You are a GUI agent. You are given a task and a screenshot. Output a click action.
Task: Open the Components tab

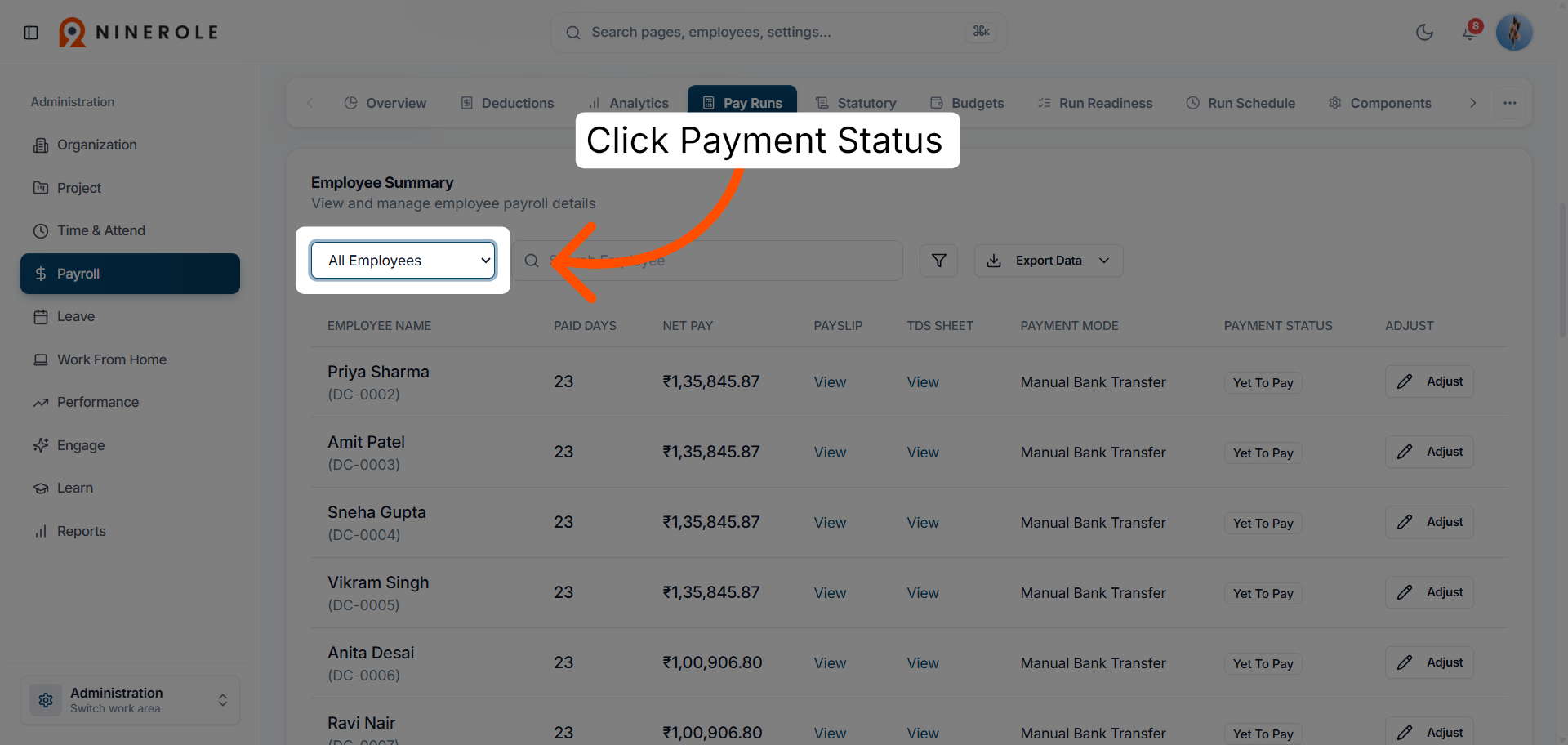pyautogui.click(x=1380, y=103)
